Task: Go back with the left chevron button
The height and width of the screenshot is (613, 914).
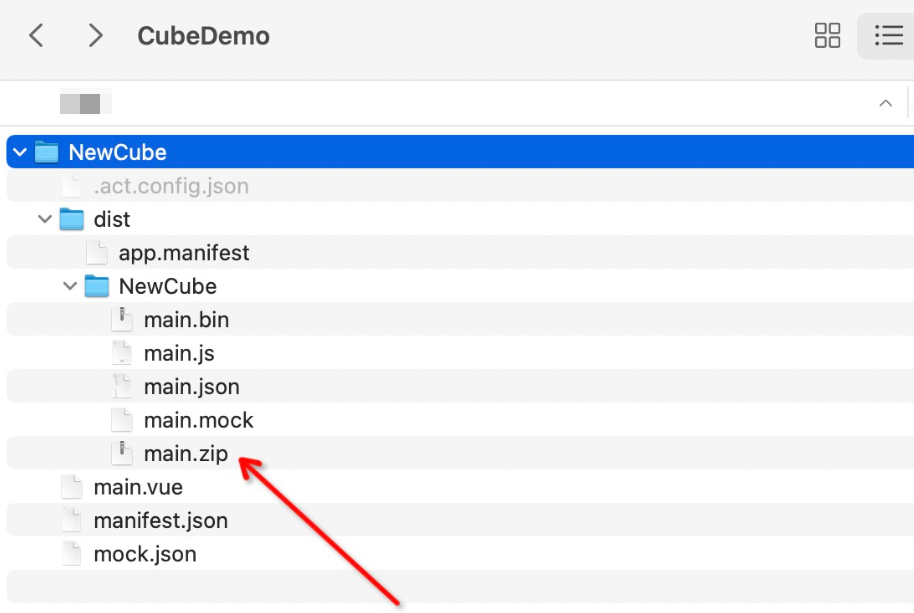Action: [x=36, y=36]
